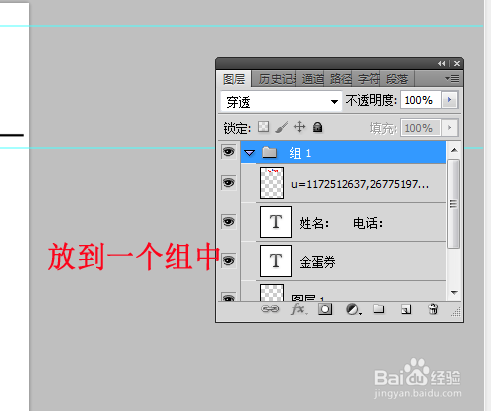Screen dimensions: 491x411
Task: Open blend mode dropdown 穿透
Action: pos(281,101)
